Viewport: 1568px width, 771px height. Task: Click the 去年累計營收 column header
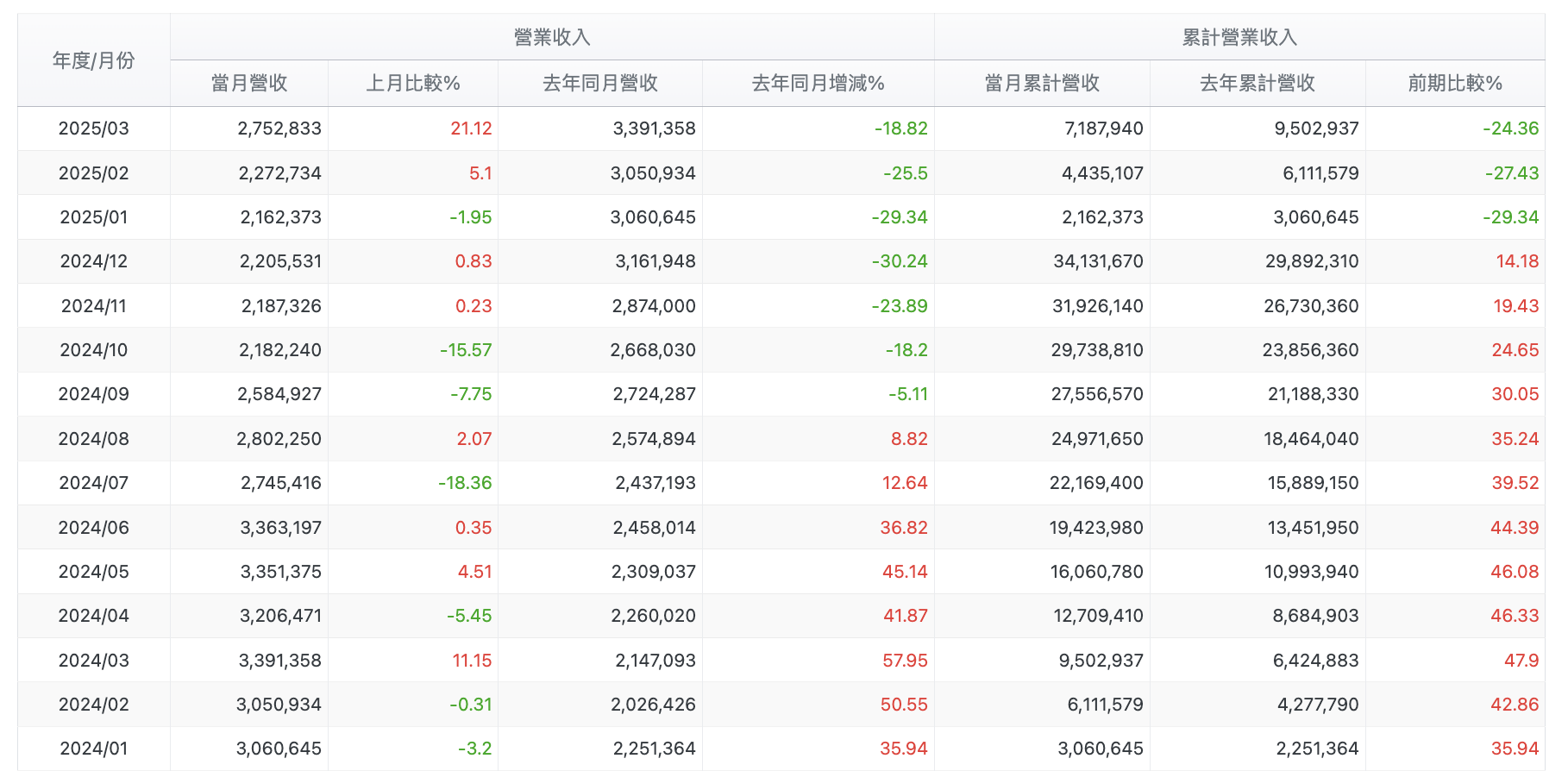(1258, 83)
